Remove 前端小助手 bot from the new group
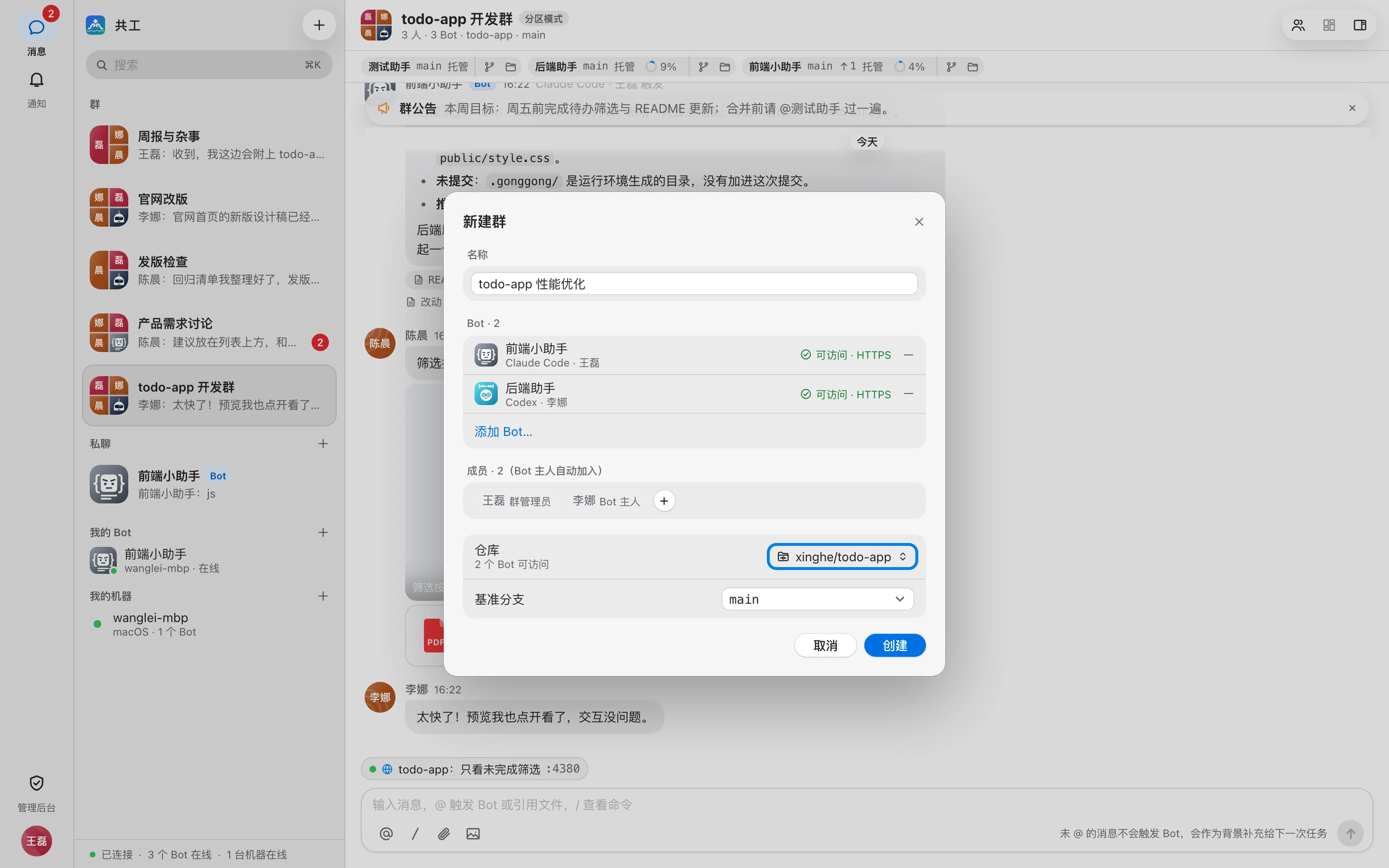The height and width of the screenshot is (868, 1389). pos(909,355)
